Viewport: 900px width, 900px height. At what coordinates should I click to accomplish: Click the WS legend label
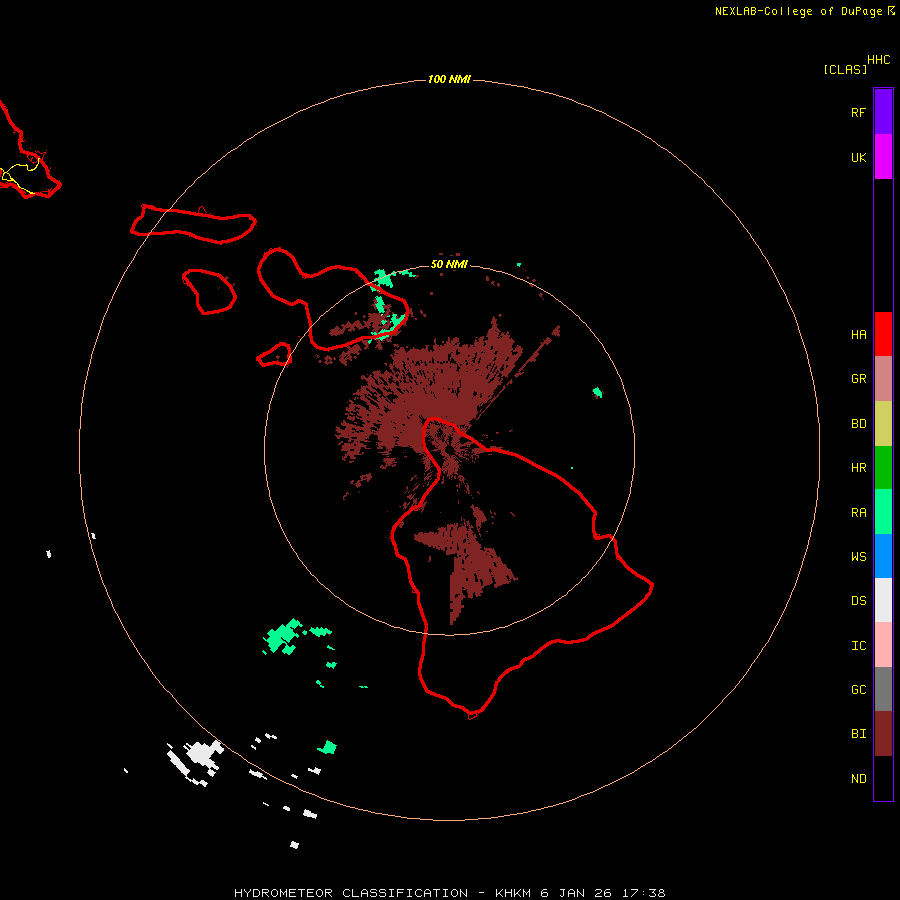858,556
